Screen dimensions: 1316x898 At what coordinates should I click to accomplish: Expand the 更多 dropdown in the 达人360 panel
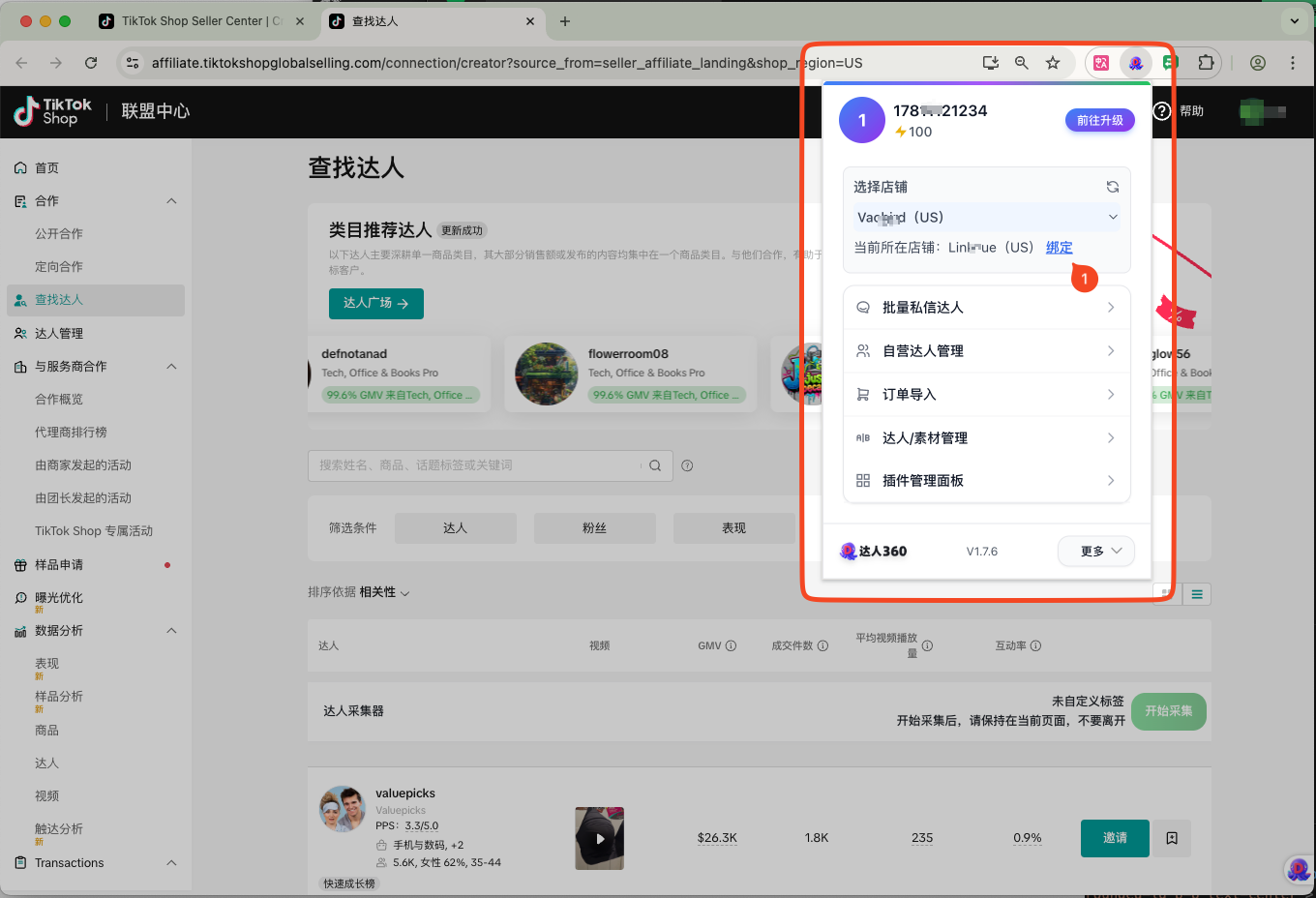tap(1095, 551)
